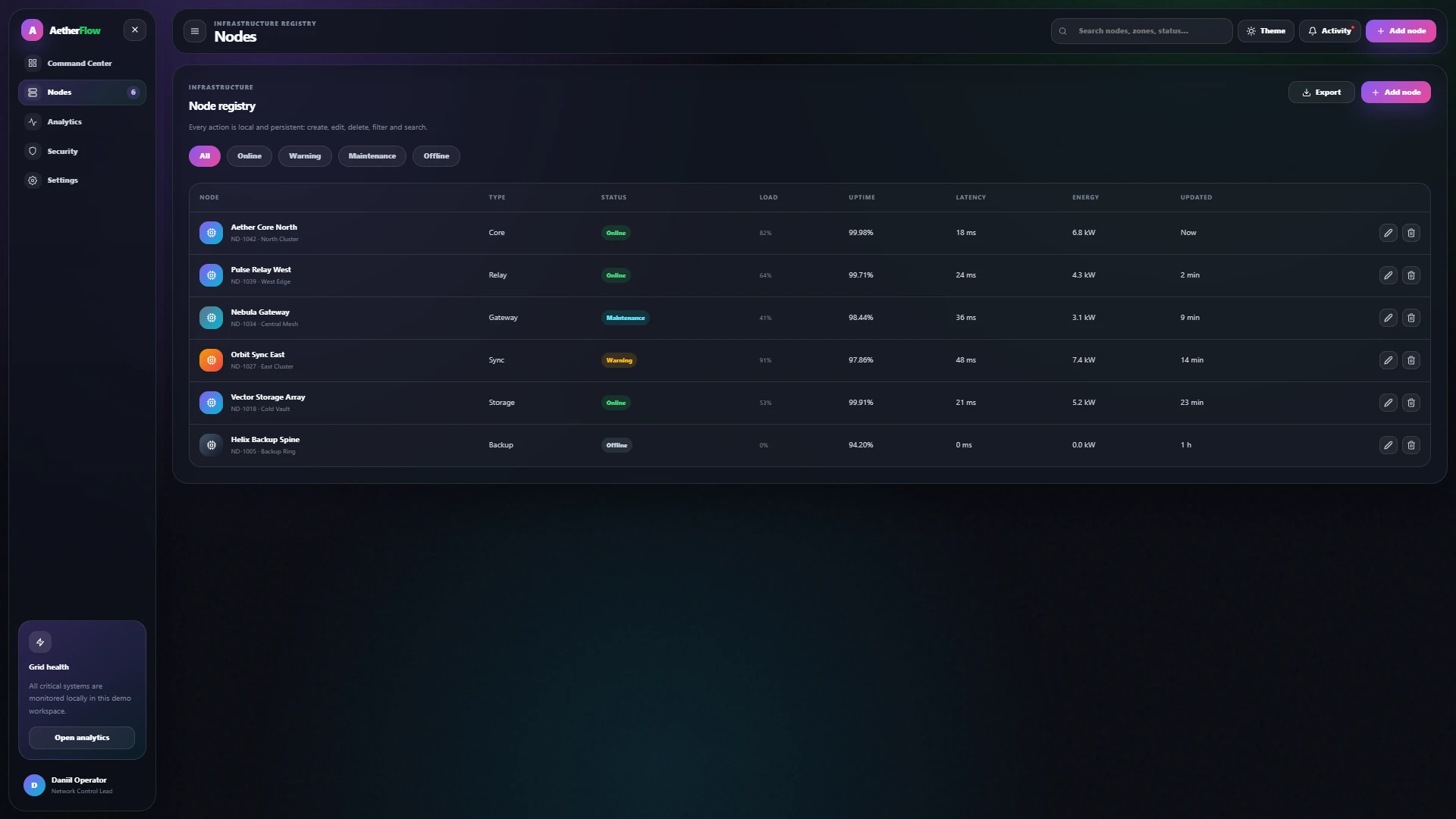Click the Aether Core North node icon

(x=211, y=233)
